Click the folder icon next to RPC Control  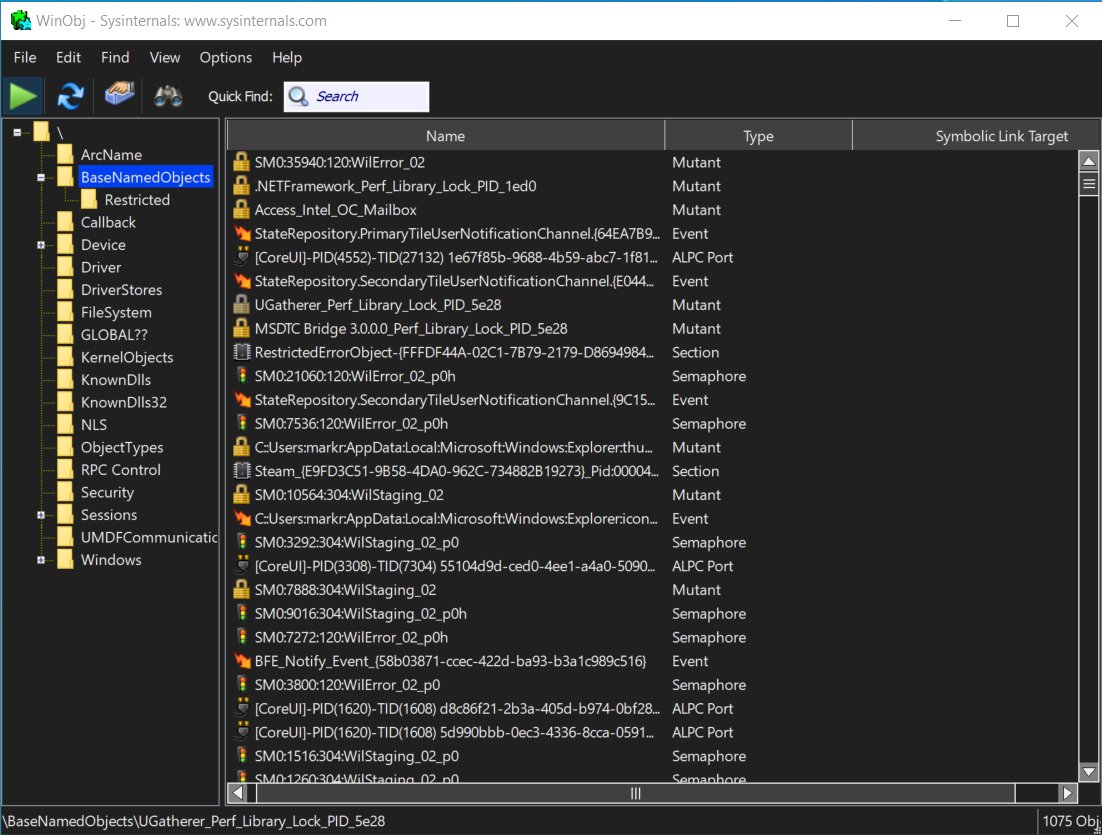pyautogui.click(x=65, y=469)
